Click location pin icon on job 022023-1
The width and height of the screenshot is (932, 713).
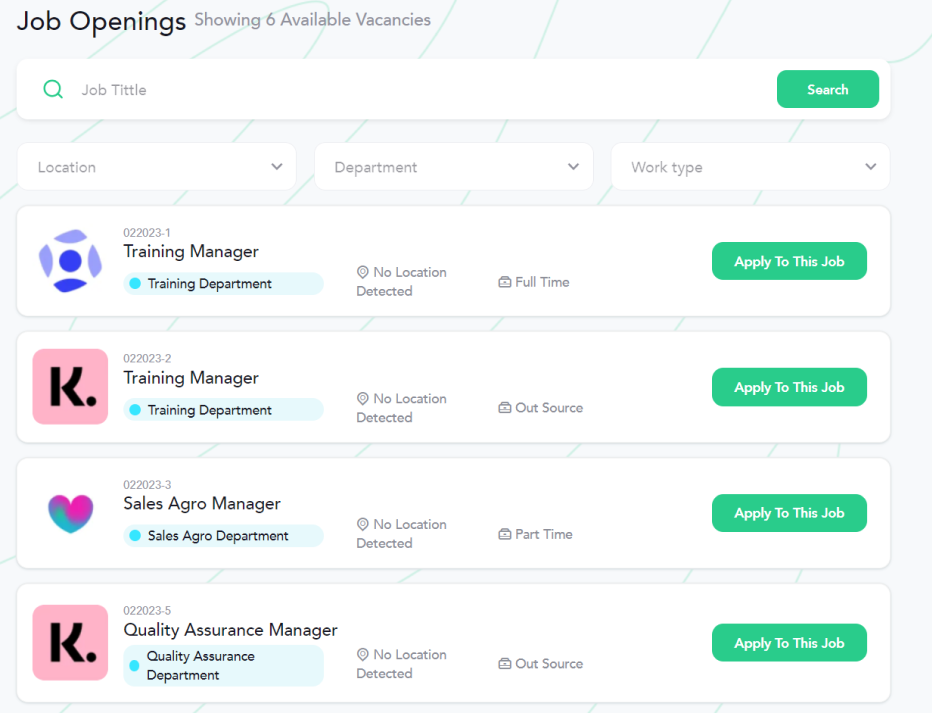363,272
